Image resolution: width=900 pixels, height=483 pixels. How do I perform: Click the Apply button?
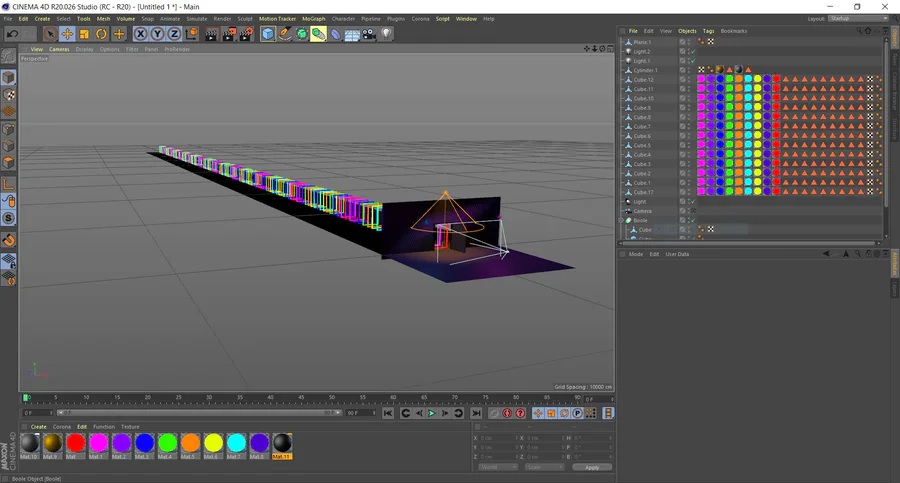(x=592, y=467)
